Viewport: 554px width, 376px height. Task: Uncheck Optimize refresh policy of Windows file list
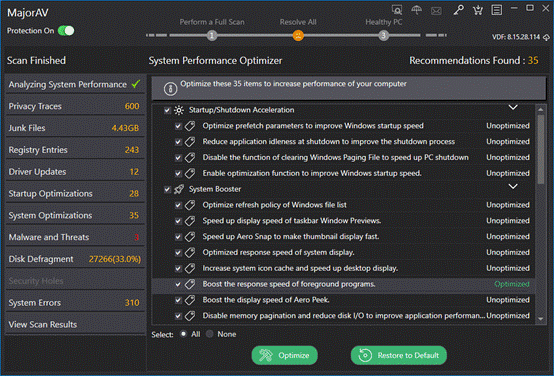[178, 205]
